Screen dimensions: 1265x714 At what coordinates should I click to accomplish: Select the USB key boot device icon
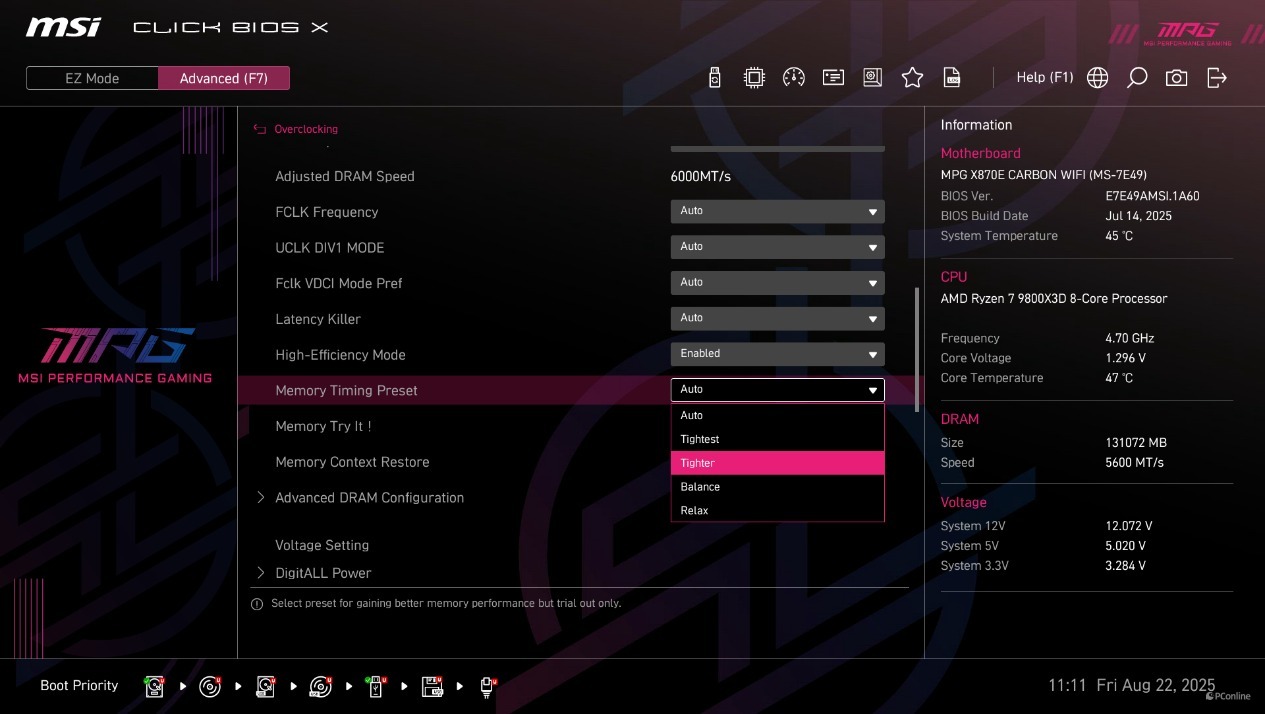375,686
